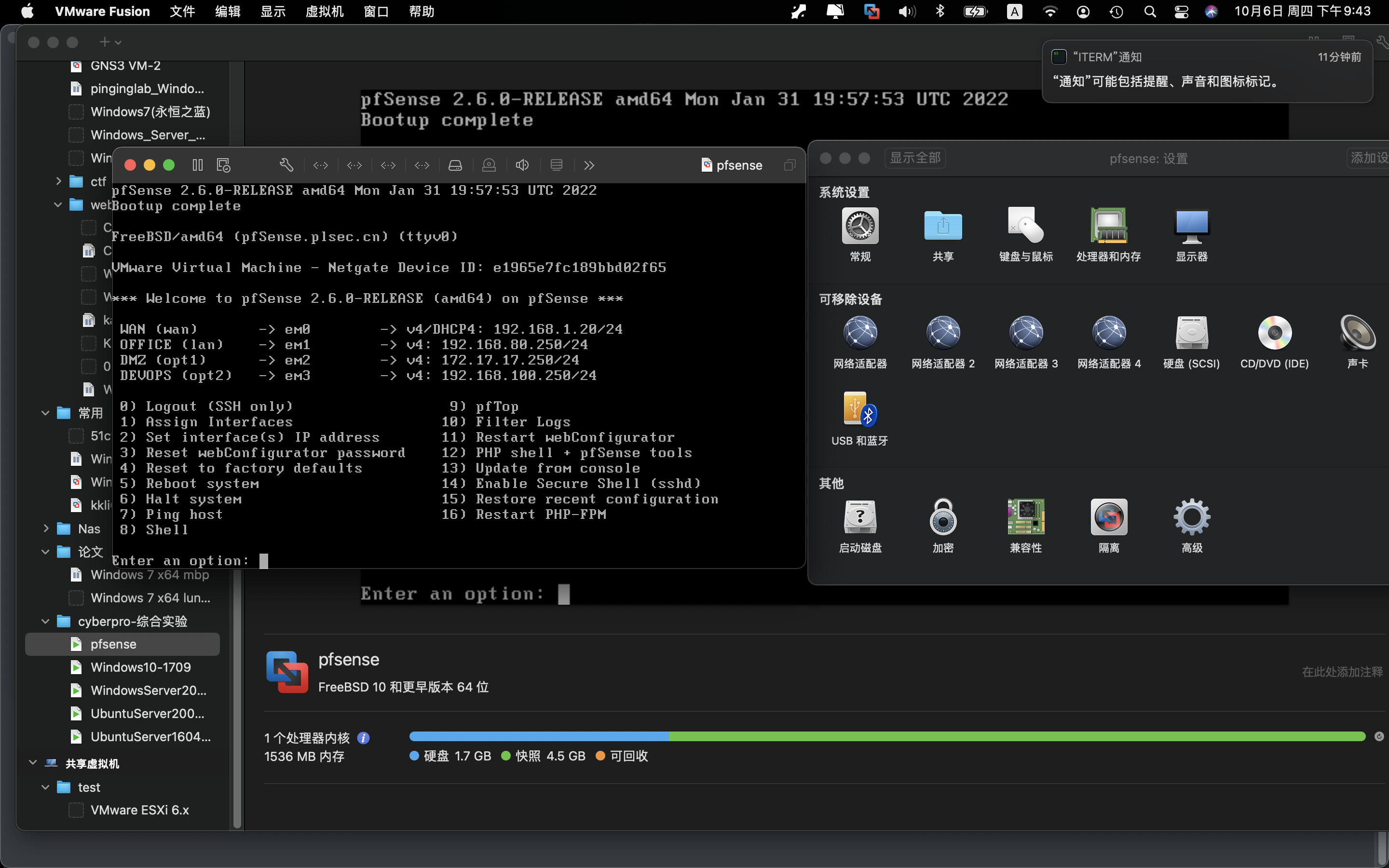The height and width of the screenshot is (868, 1389).
Task: Click the refresh icon beside storage bar
Action: pyautogui.click(x=1379, y=736)
